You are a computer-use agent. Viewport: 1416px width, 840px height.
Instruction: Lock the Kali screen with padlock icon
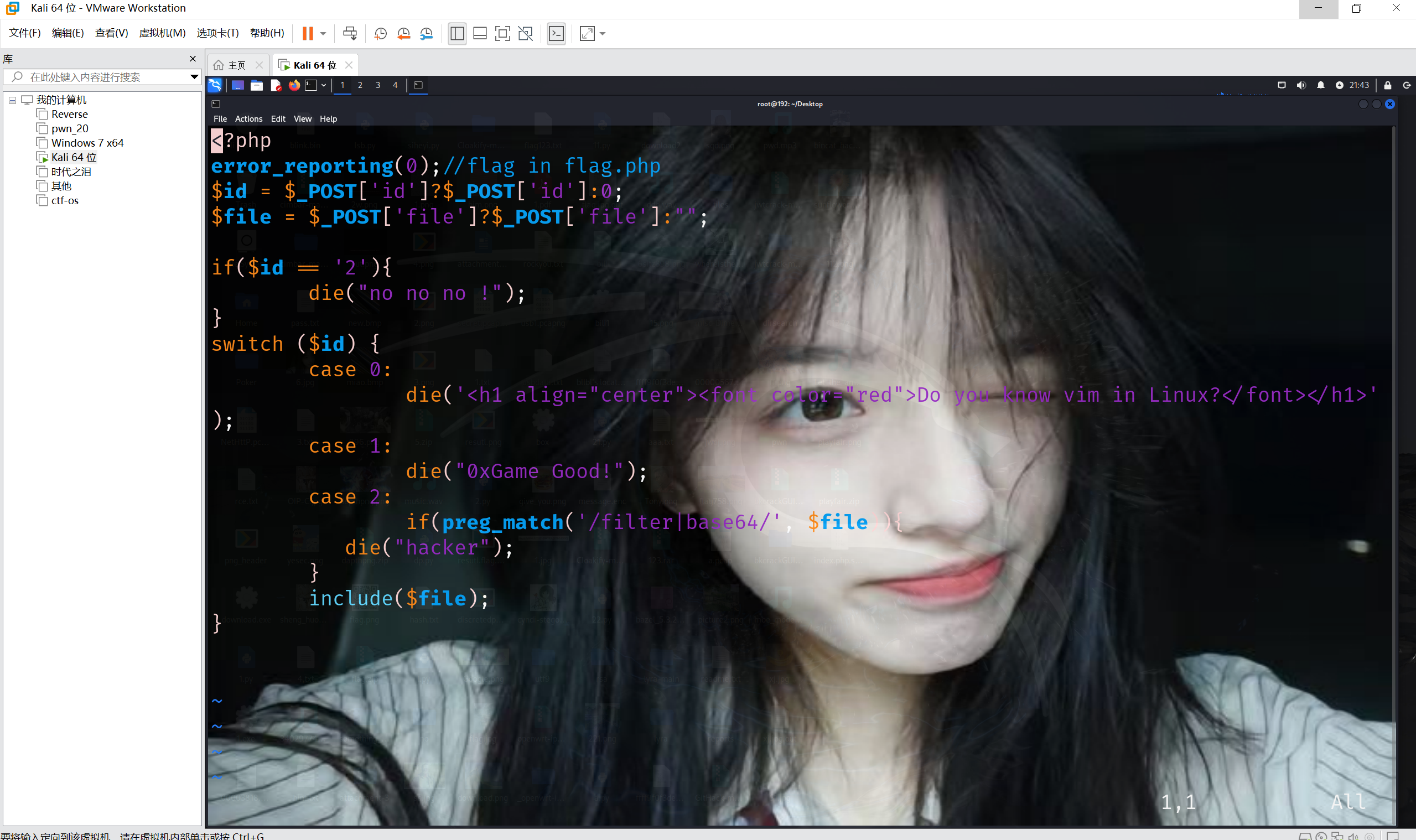(1388, 85)
